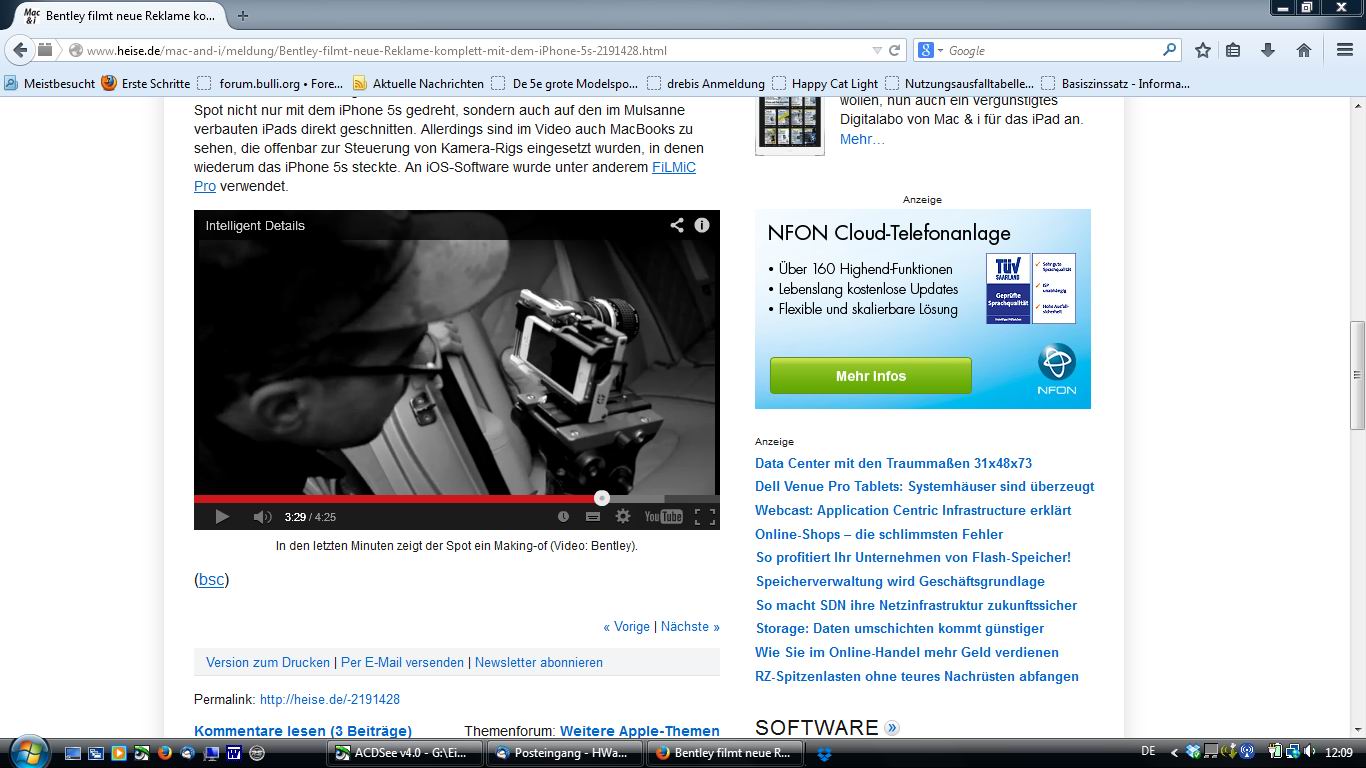The width and height of the screenshot is (1366, 768).
Task: Click the YouTube logo in player
Action: tap(663, 517)
